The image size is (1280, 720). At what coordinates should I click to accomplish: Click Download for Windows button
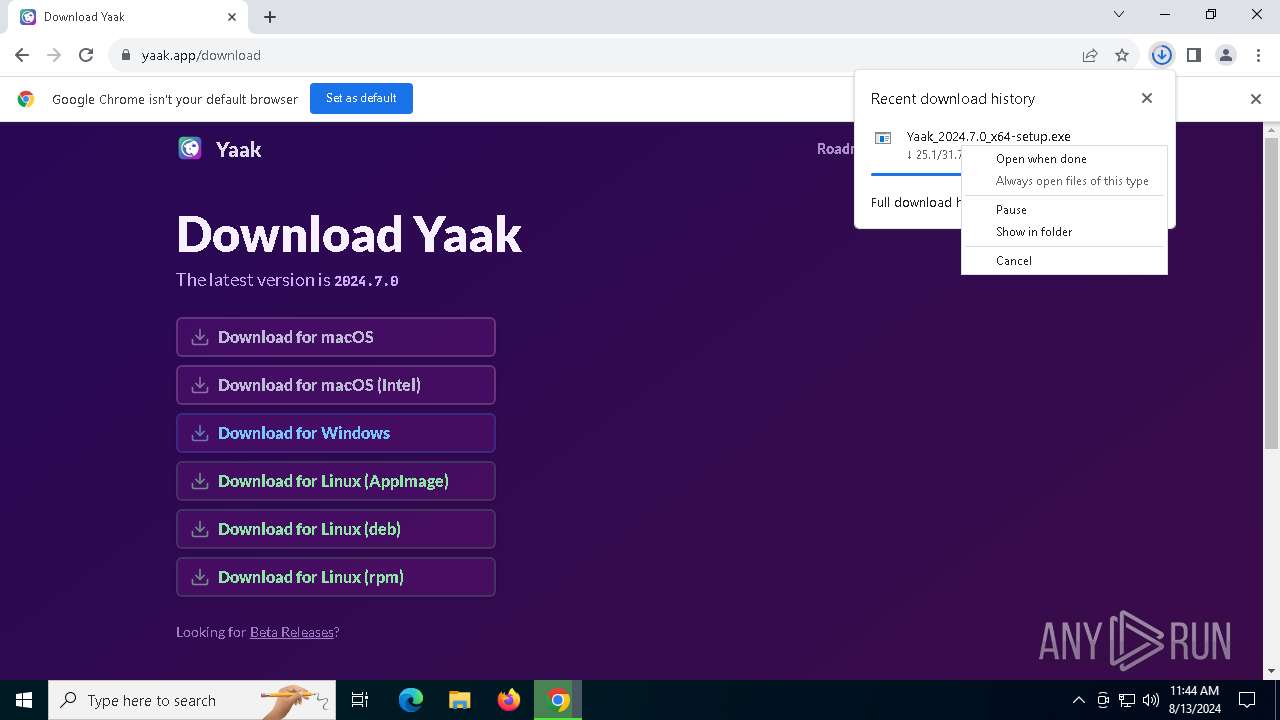(336, 433)
